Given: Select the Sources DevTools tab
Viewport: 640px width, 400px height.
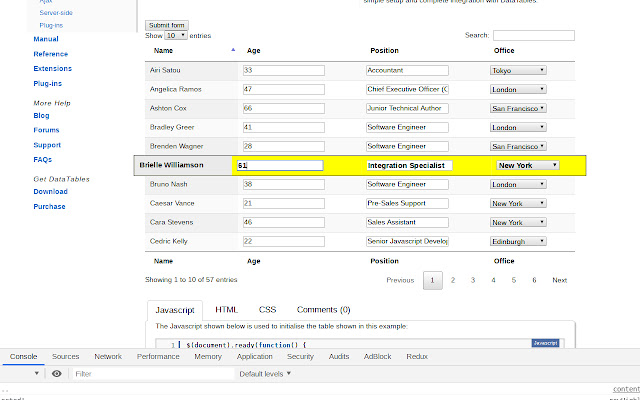Looking at the screenshot, I should [66, 356].
